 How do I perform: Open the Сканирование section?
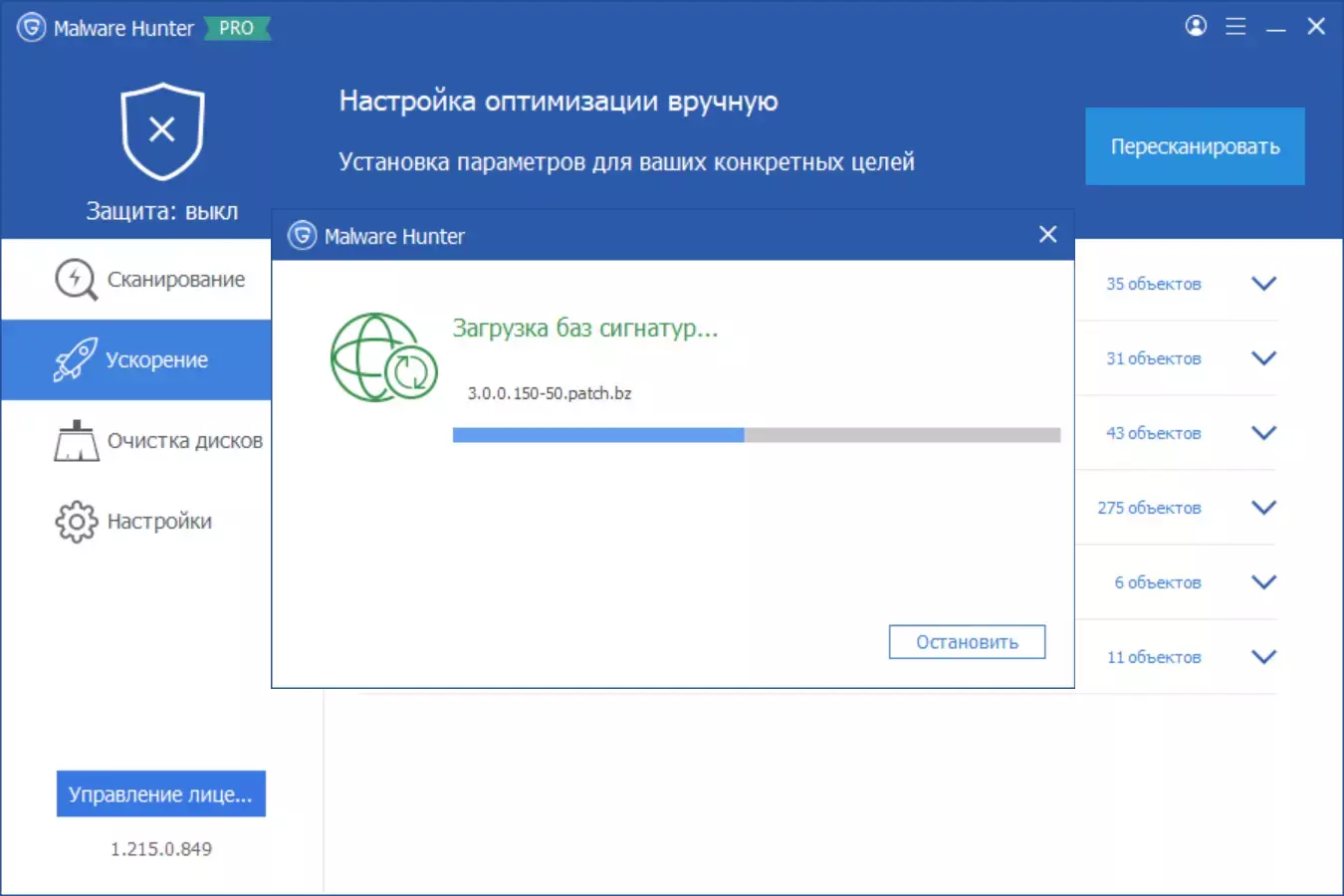pos(136,280)
